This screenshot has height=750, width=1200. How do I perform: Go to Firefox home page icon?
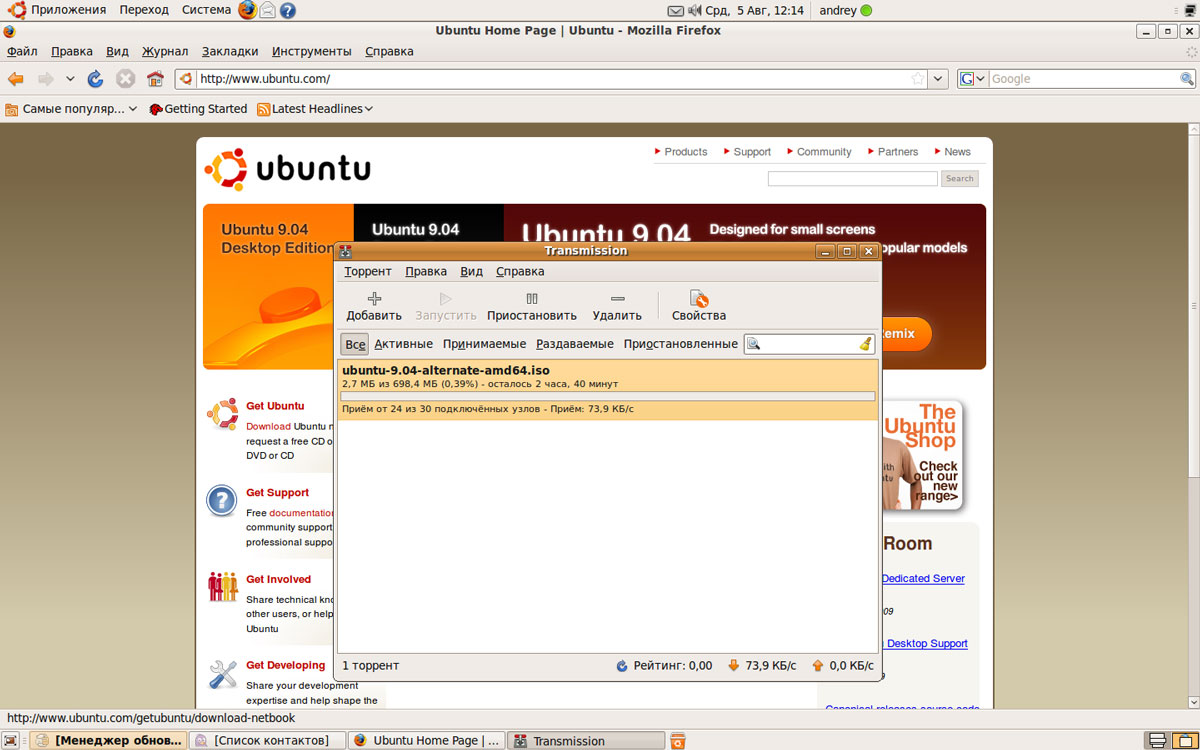(155, 79)
